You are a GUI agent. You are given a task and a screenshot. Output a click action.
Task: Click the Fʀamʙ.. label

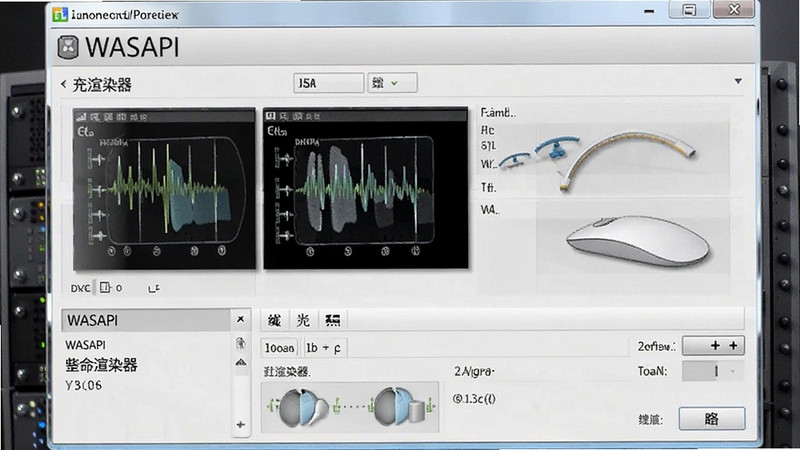tap(498, 113)
